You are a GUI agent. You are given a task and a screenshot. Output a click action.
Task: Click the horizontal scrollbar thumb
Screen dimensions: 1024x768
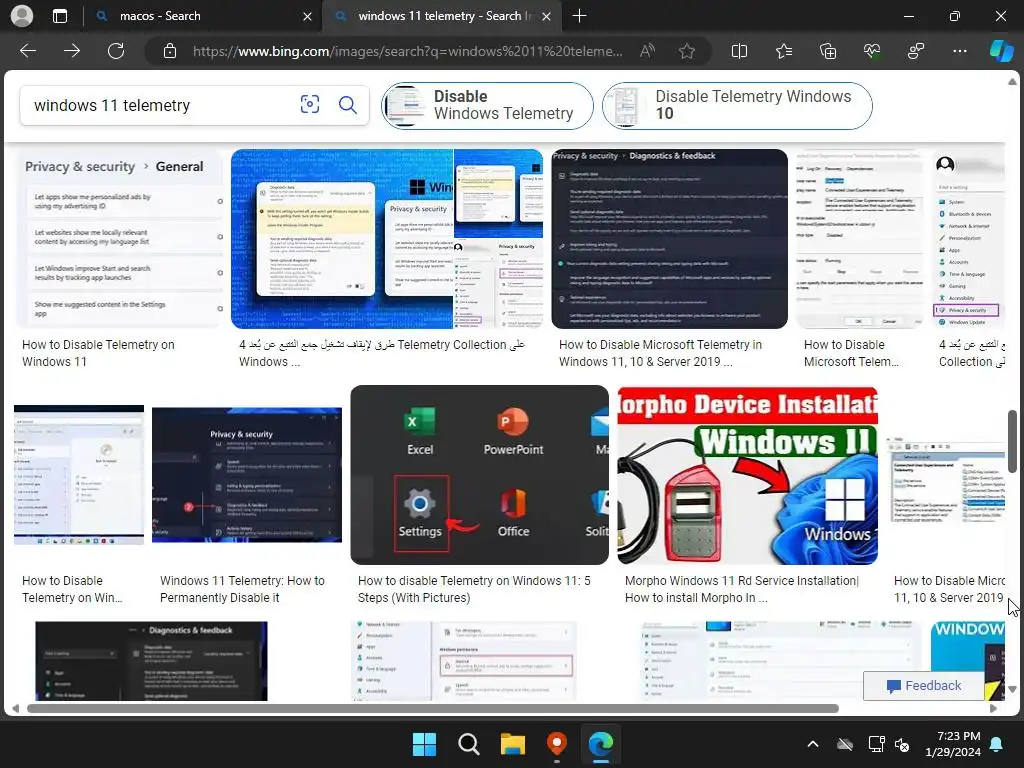point(432,709)
